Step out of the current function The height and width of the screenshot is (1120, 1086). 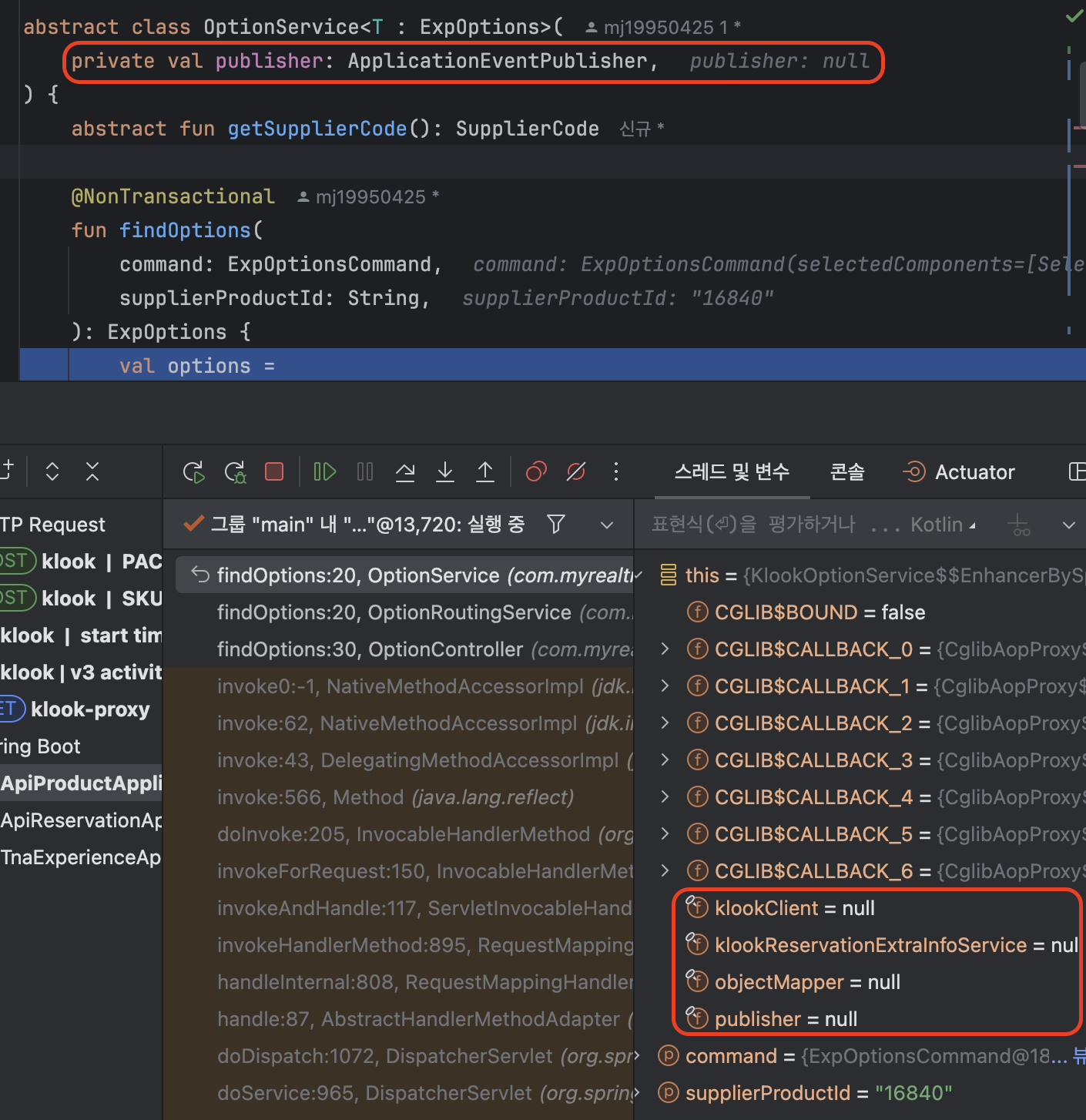click(x=485, y=471)
